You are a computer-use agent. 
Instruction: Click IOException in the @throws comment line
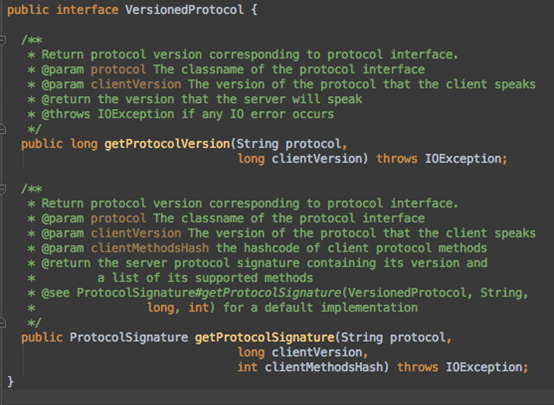tap(136, 114)
